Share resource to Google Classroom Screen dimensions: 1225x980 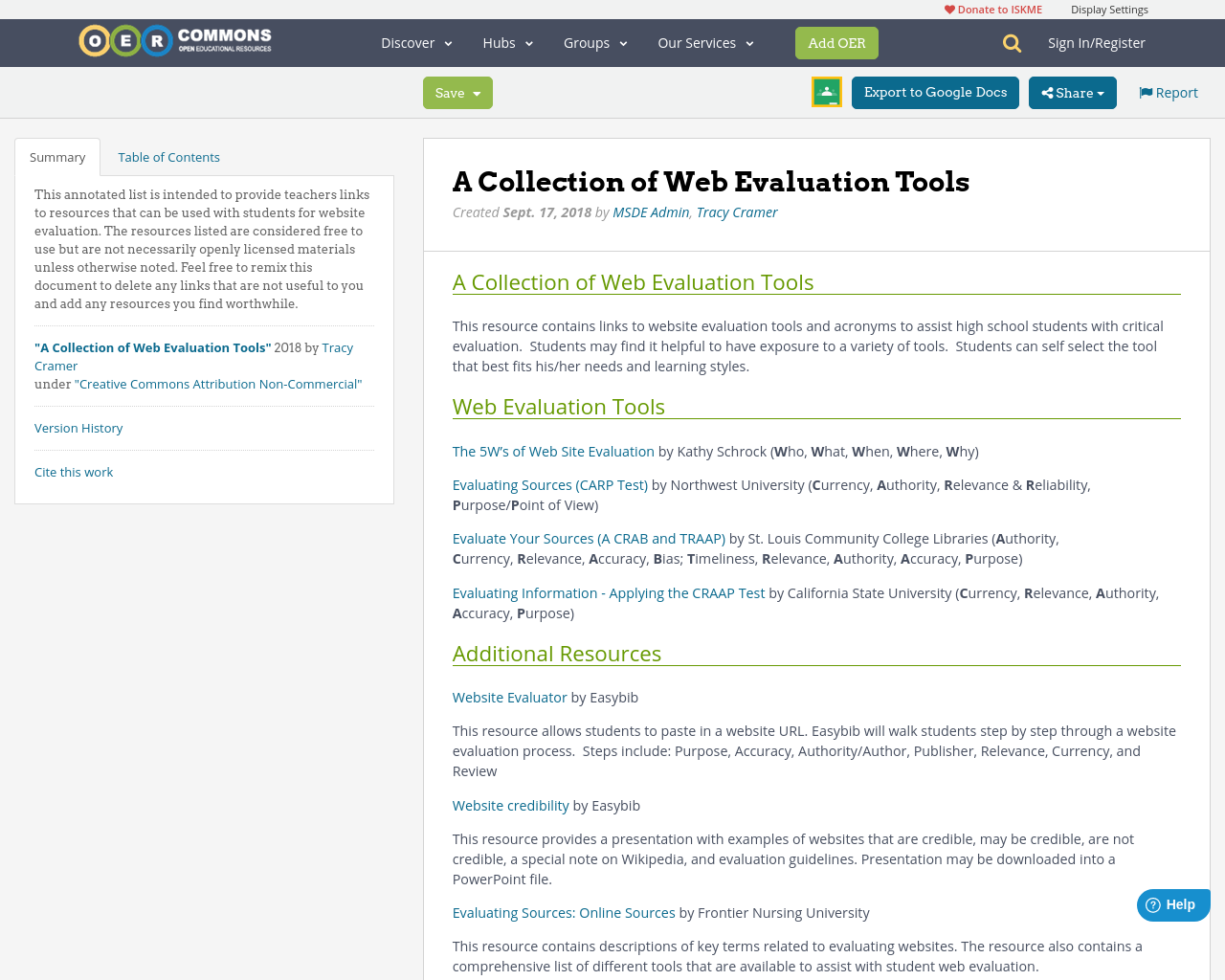825,91
